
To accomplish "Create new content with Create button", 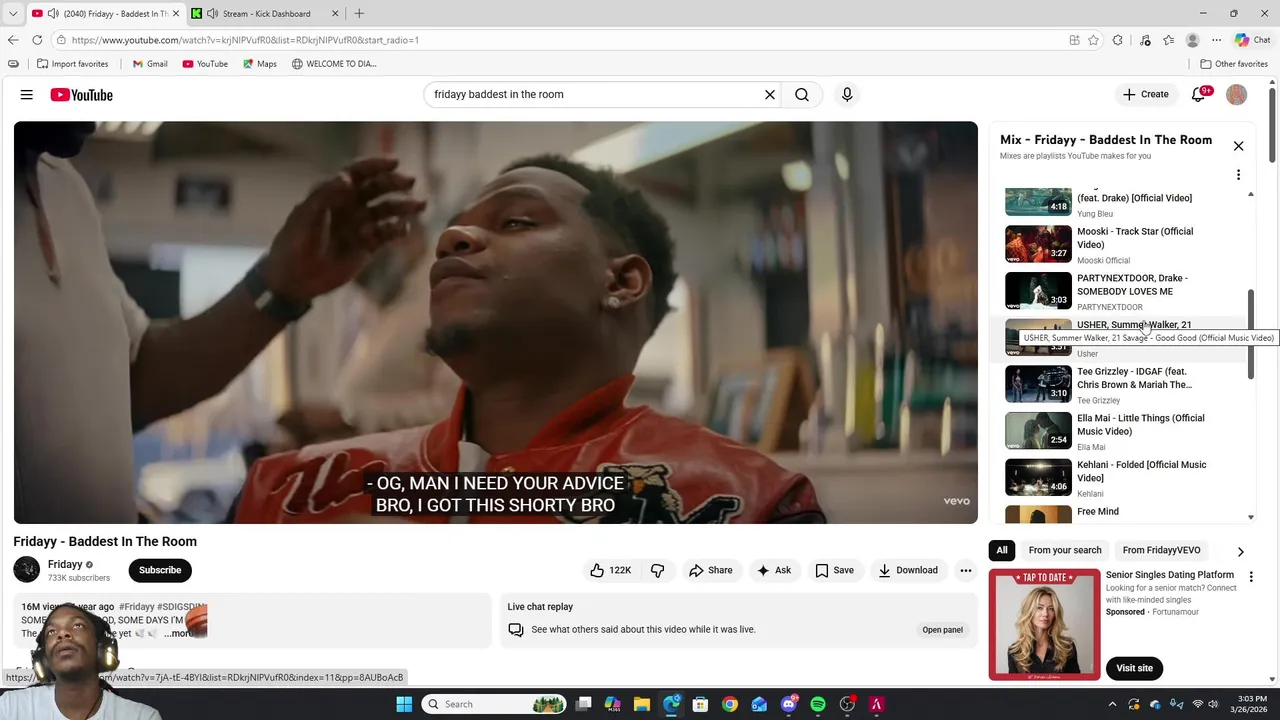I will click(1145, 95).
